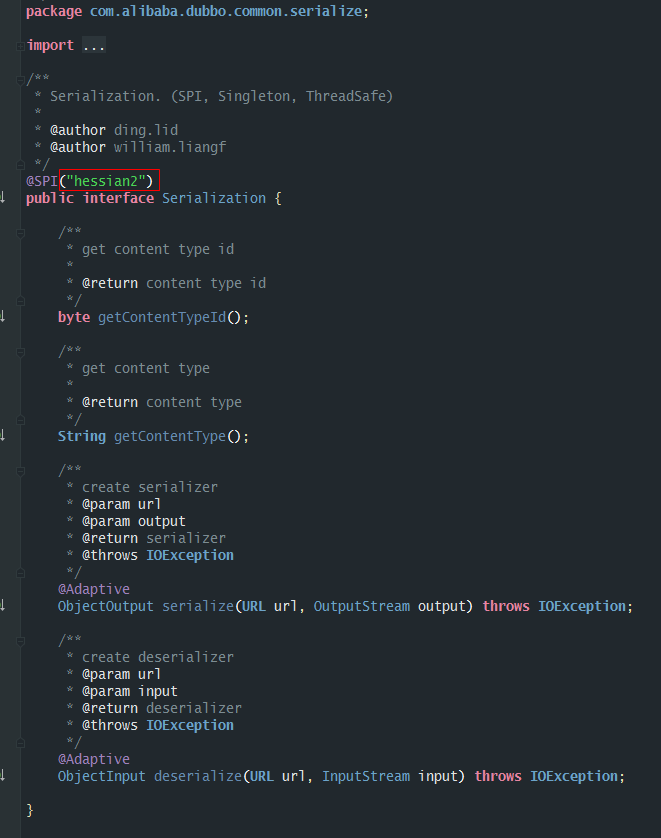Click the folded "..." placeholder after import
The width and height of the screenshot is (661, 838).
94,46
